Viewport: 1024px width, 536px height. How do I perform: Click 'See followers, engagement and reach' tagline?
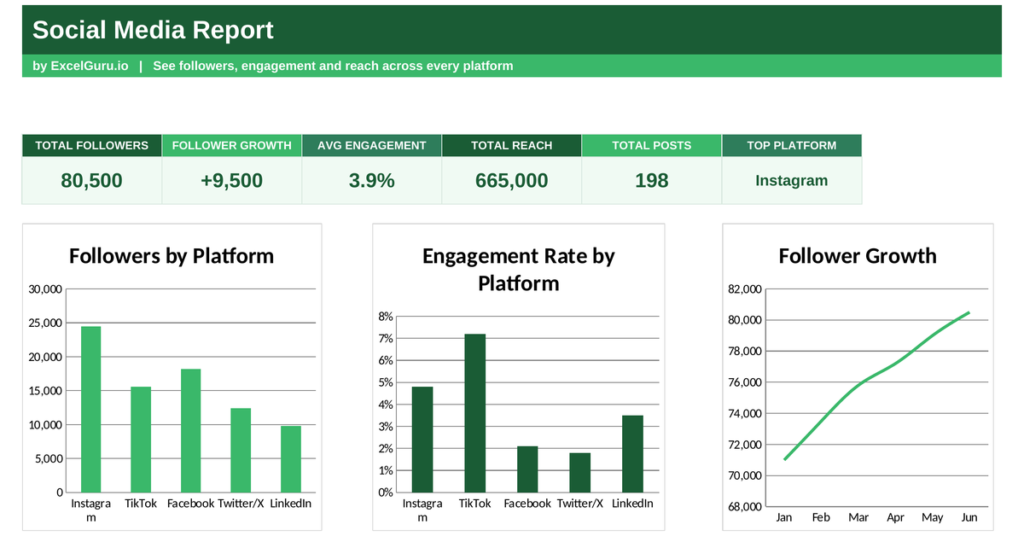(333, 66)
